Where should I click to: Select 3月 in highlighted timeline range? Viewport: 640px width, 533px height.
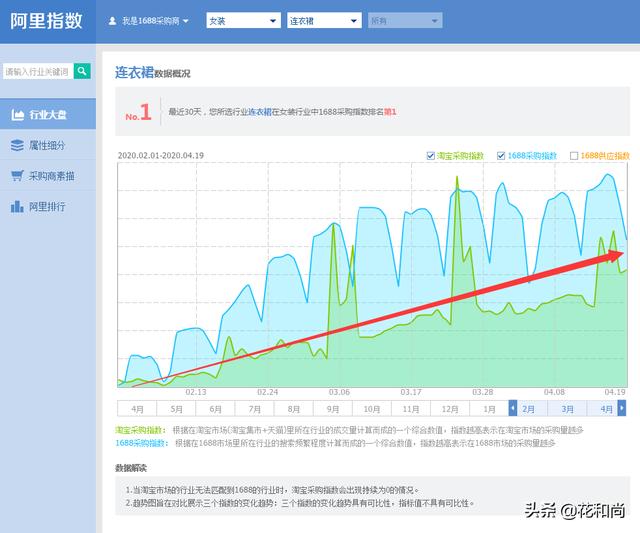point(567,409)
